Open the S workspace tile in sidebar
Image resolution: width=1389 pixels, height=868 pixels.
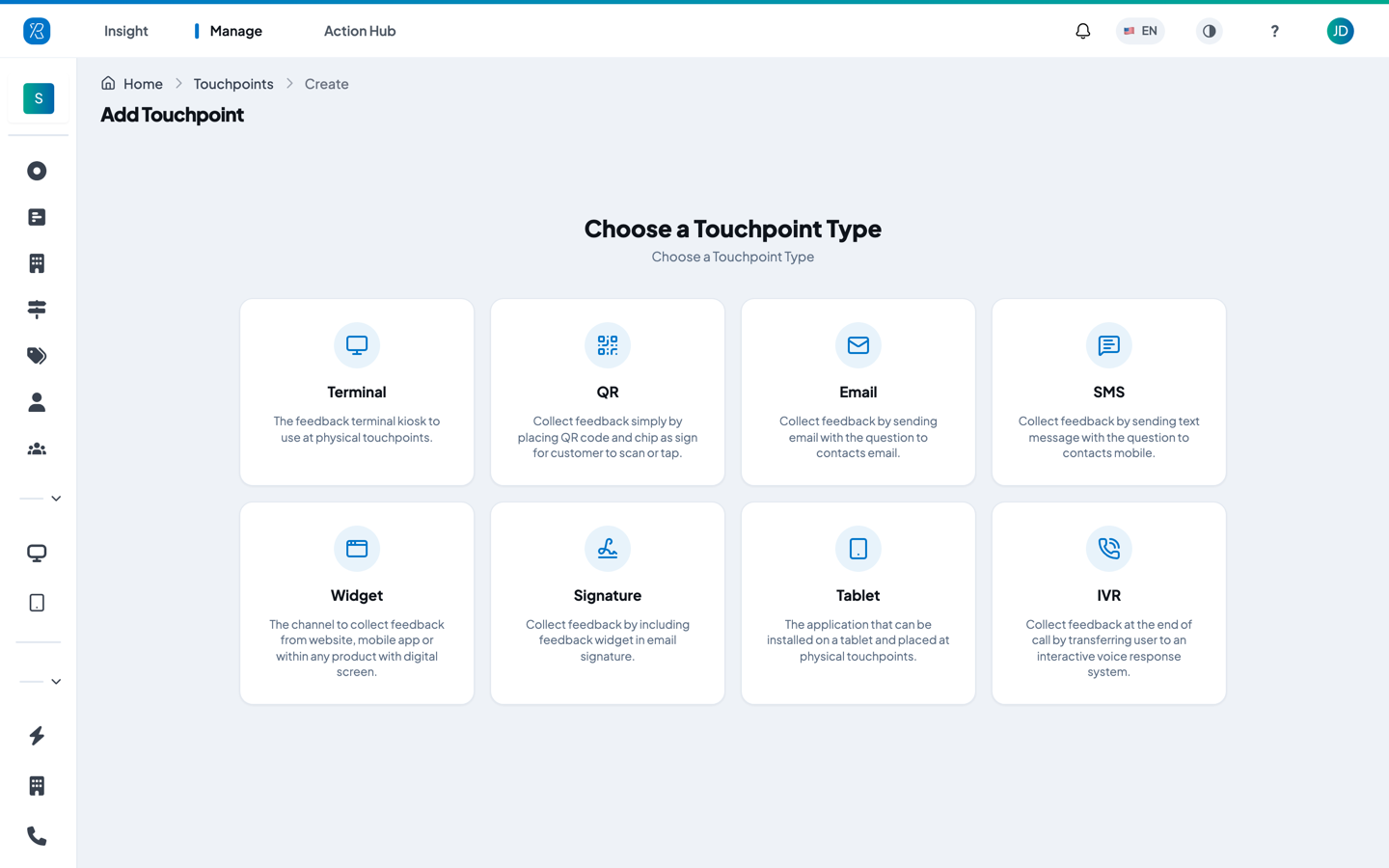point(39,98)
